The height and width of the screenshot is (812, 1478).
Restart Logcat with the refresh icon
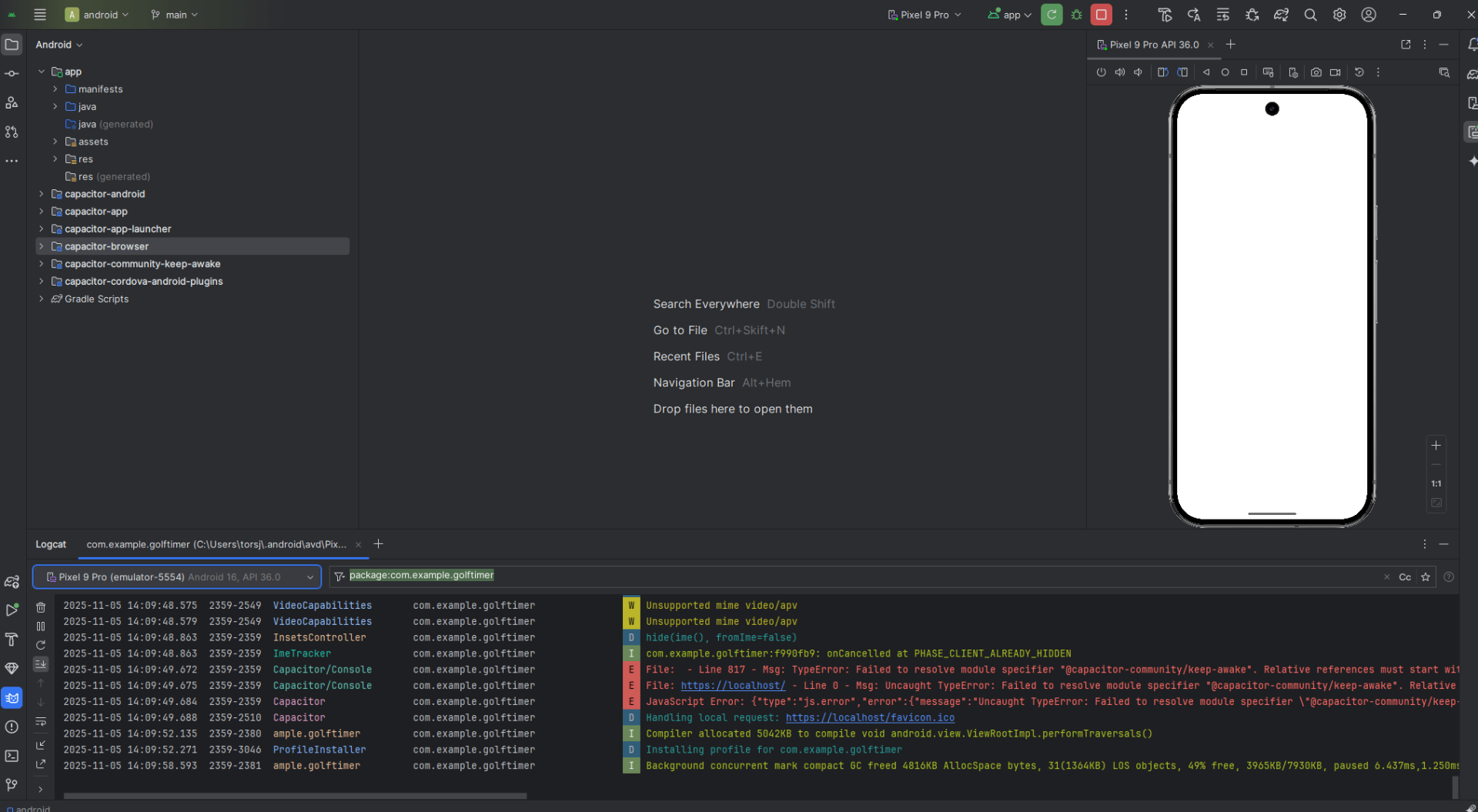[41, 645]
